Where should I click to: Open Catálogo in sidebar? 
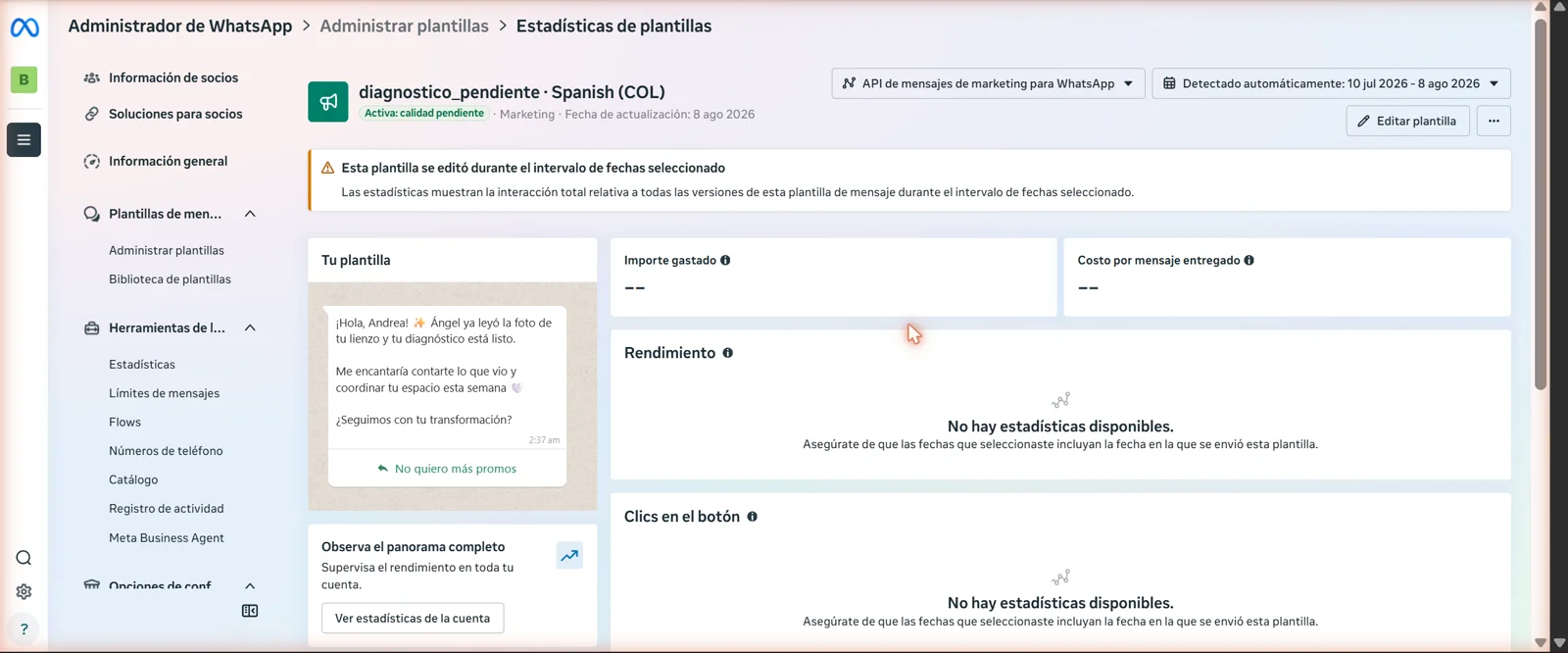point(133,479)
